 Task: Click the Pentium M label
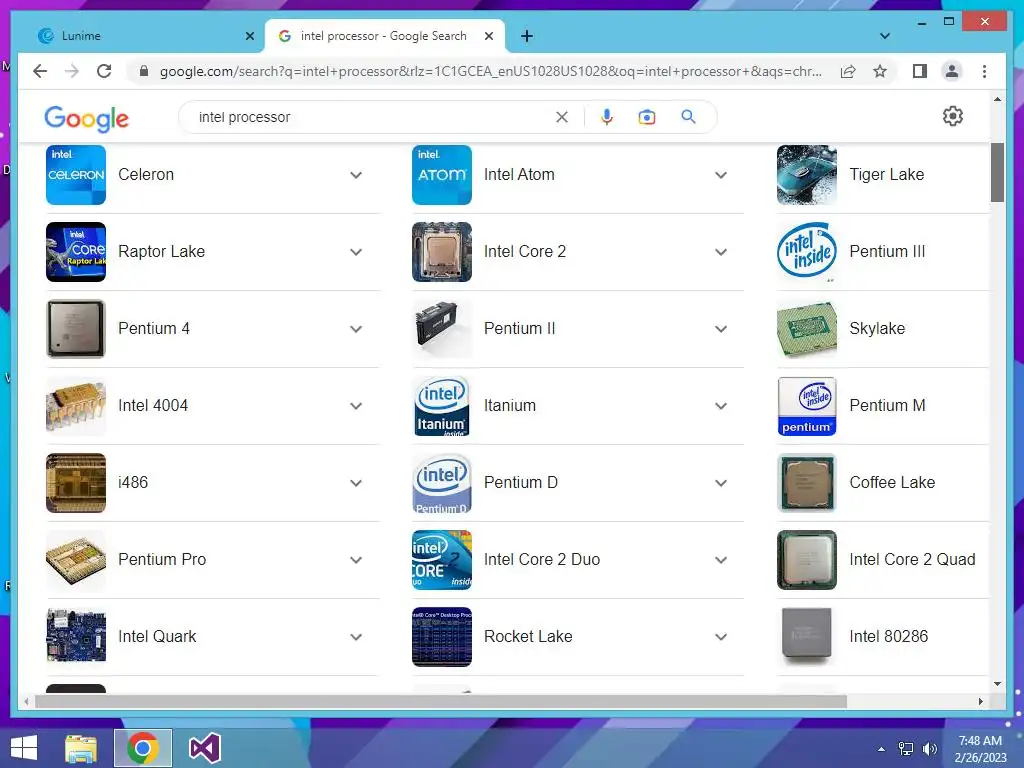click(x=887, y=406)
